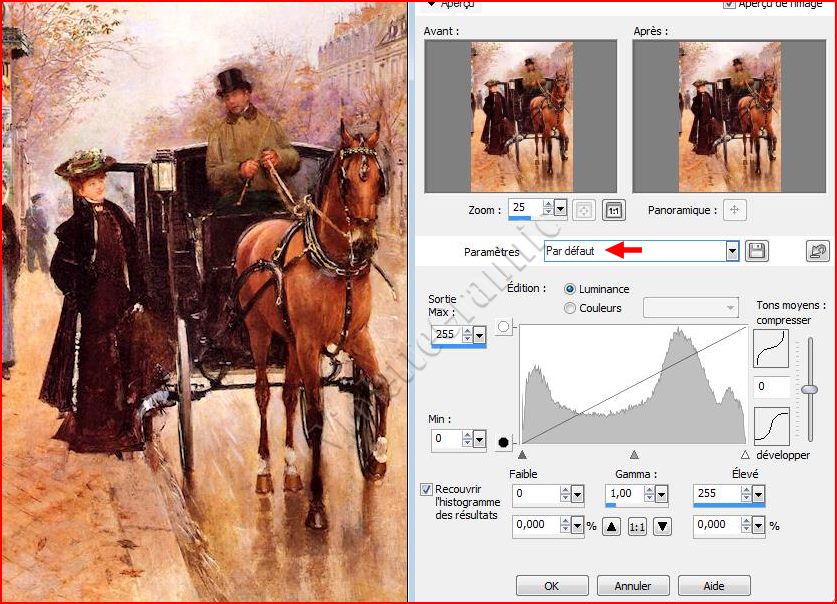Click the Aide help button

point(713,586)
